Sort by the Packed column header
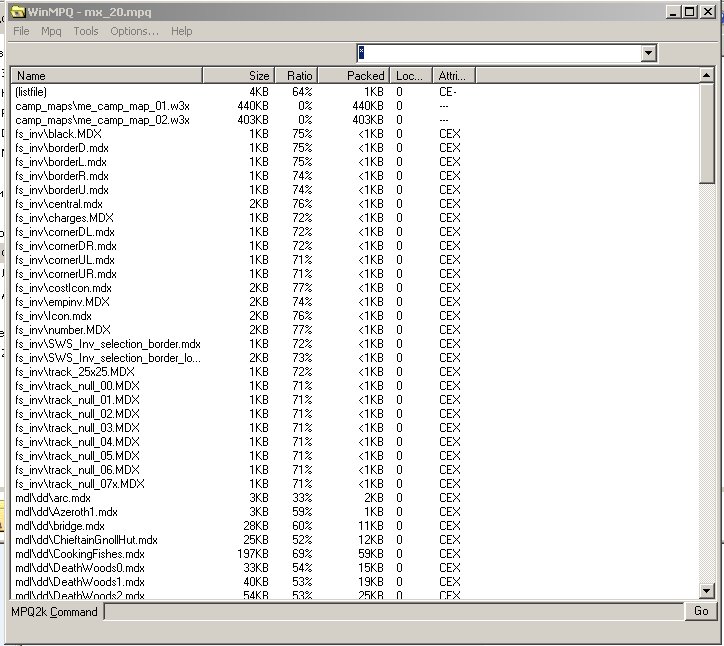The width and height of the screenshot is (724, 646). point(354,75)
